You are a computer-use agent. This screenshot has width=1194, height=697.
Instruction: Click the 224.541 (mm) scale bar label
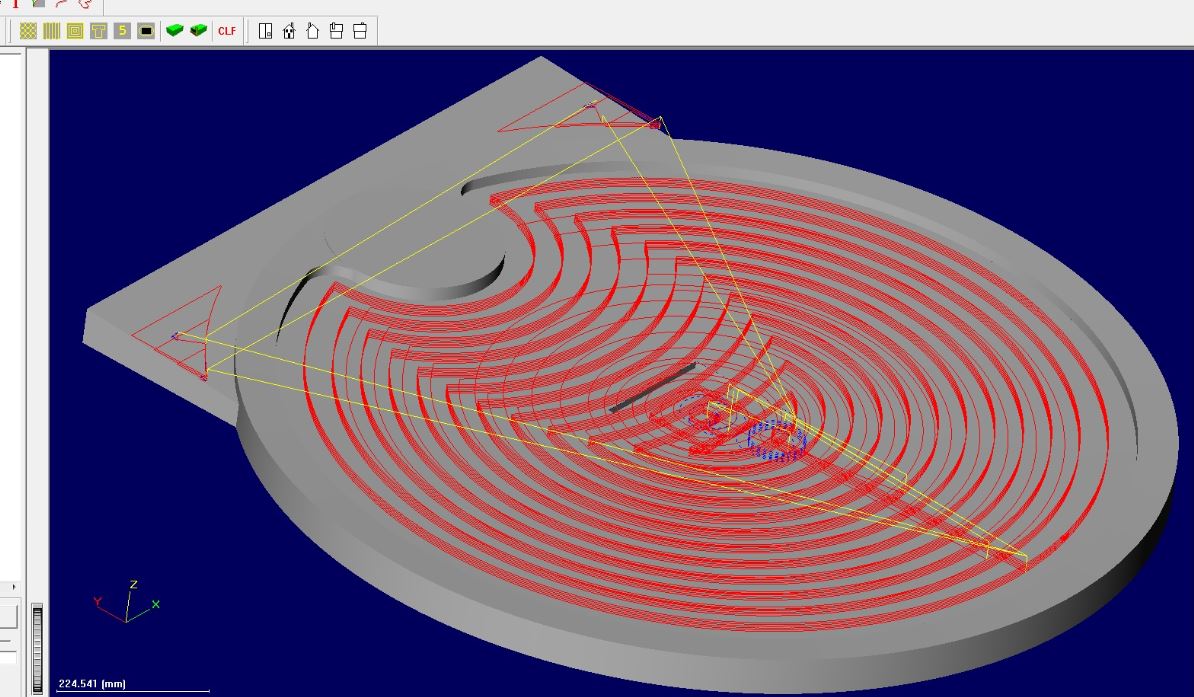(x=92, y=684)
